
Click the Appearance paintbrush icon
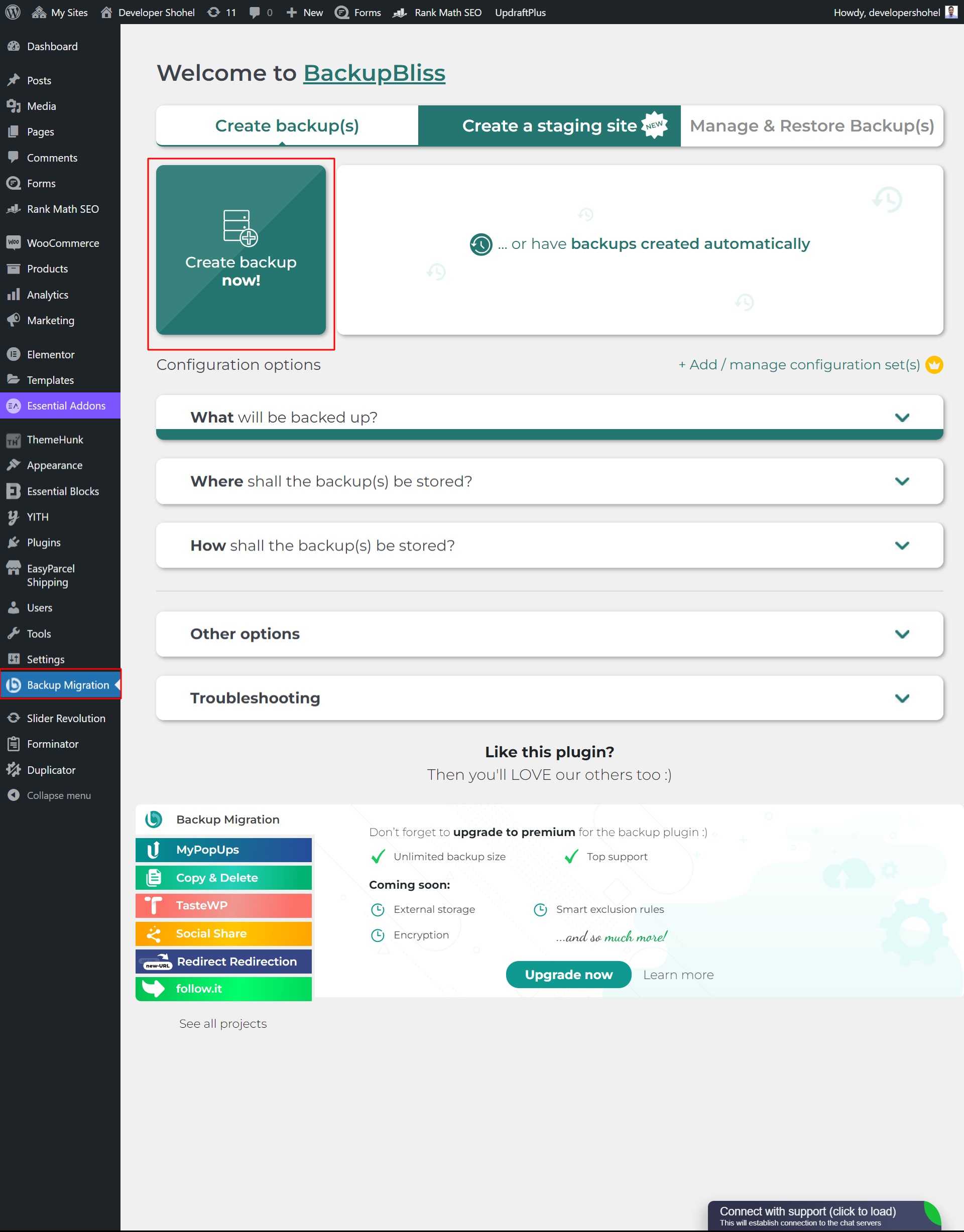14,465
